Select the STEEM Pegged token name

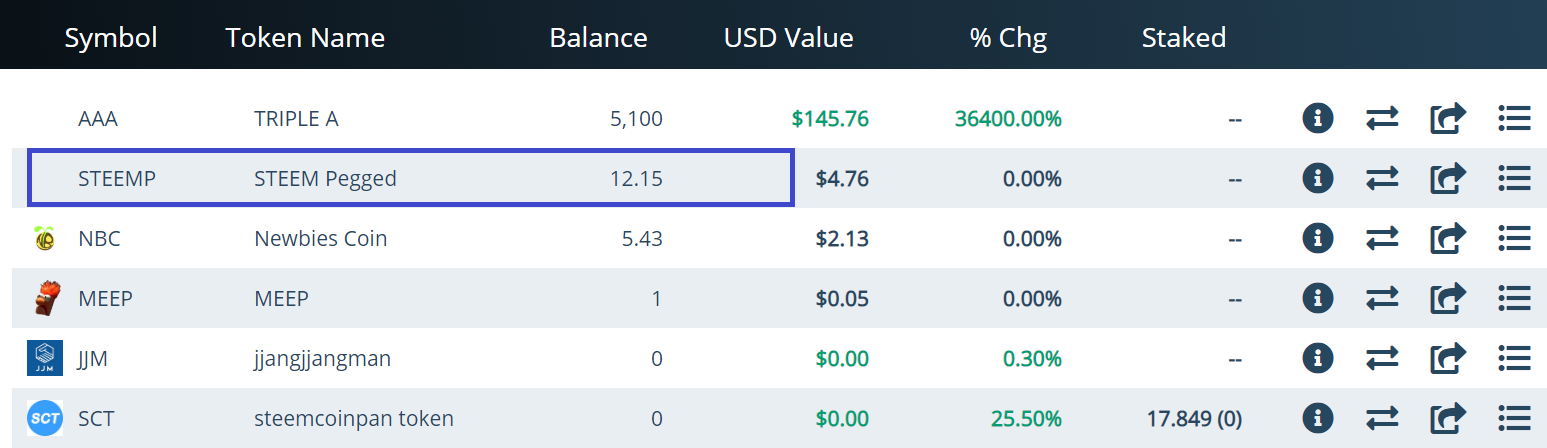[x=325, y=179]
